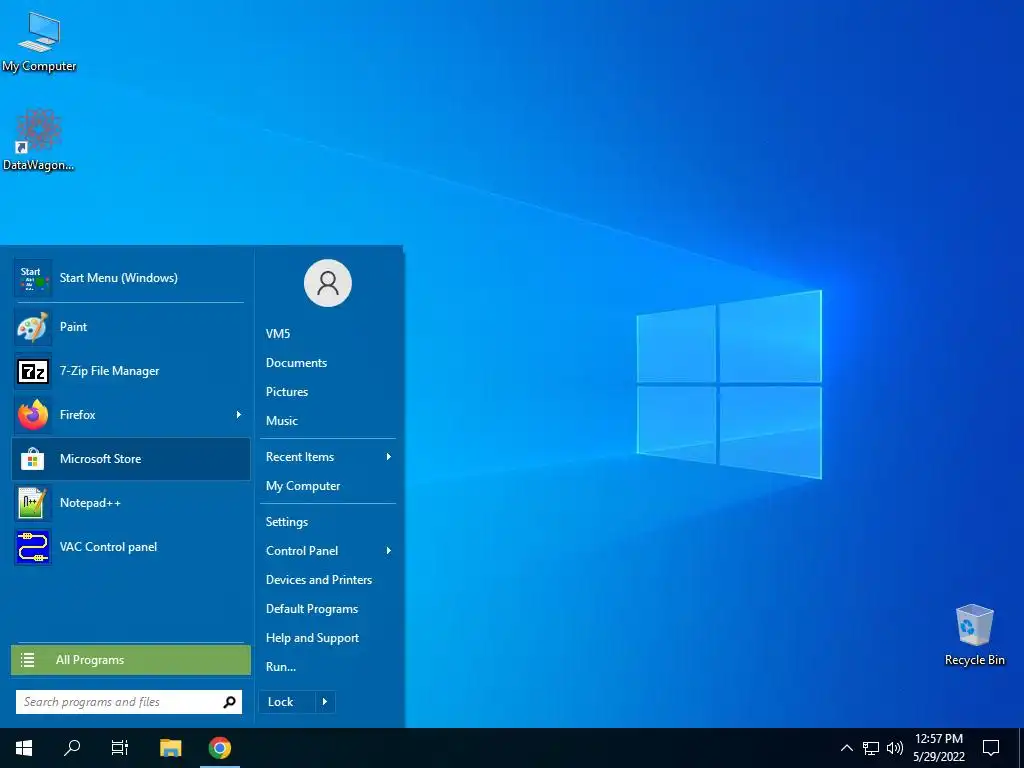Switch to Google Chrome on taskbar
The width and height of the screenshot is (1024, 768).
point(220,748)
